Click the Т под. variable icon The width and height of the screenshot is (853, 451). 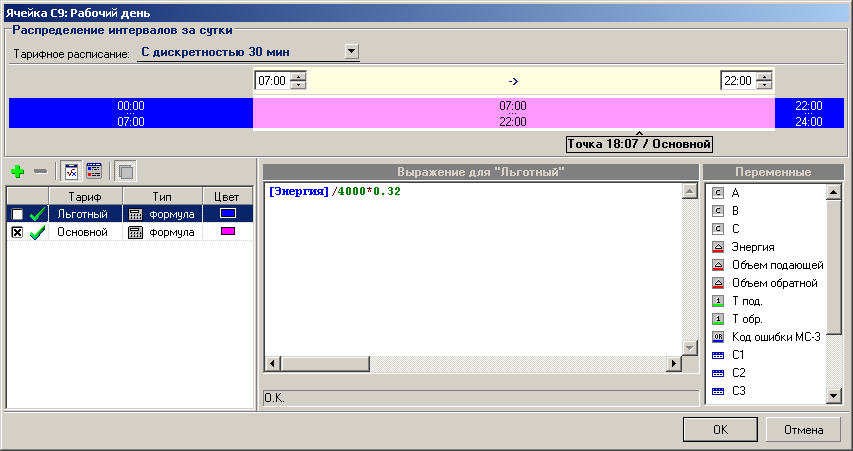(718, 301)
